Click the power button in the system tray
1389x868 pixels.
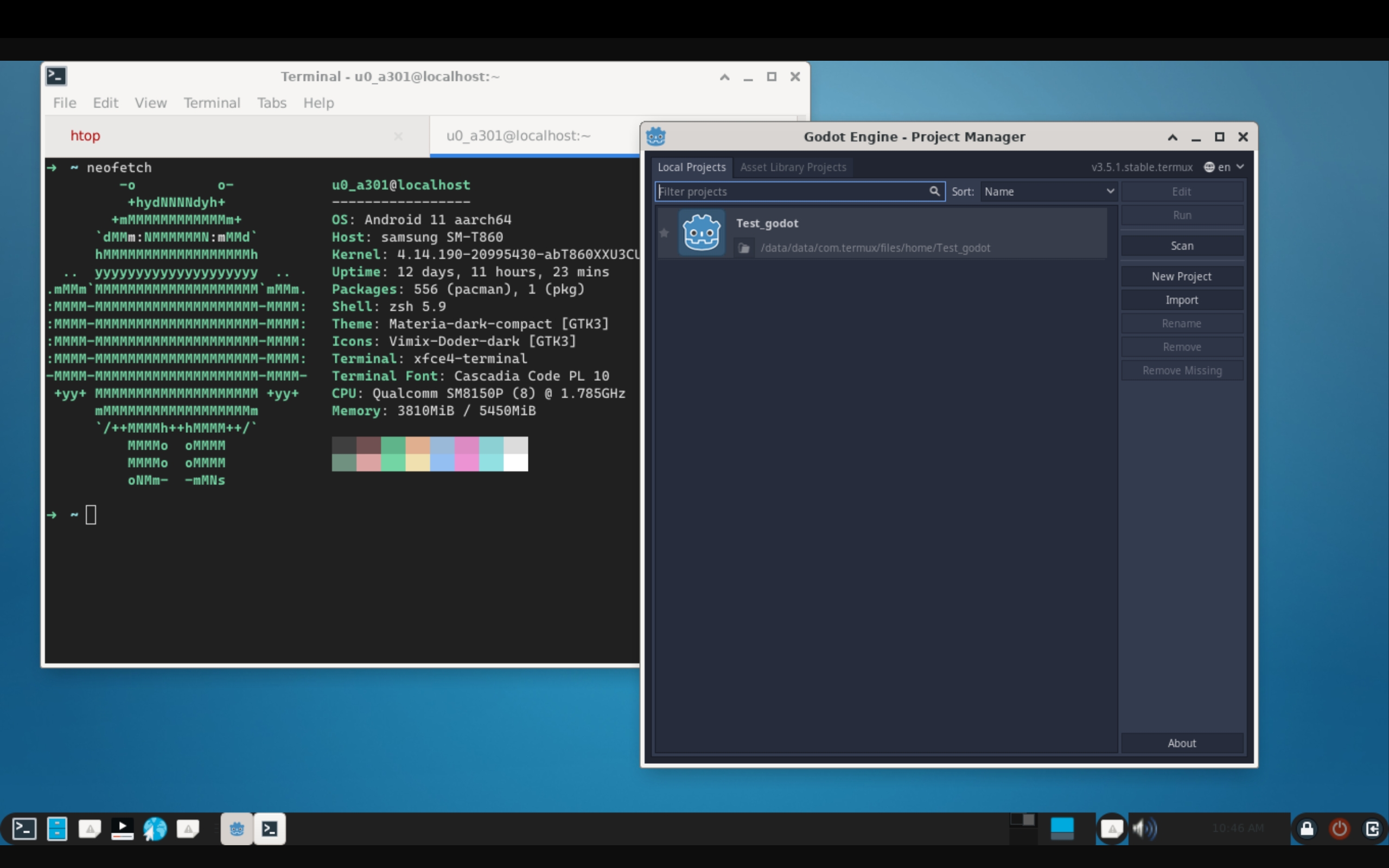(x=1339, y=828)
